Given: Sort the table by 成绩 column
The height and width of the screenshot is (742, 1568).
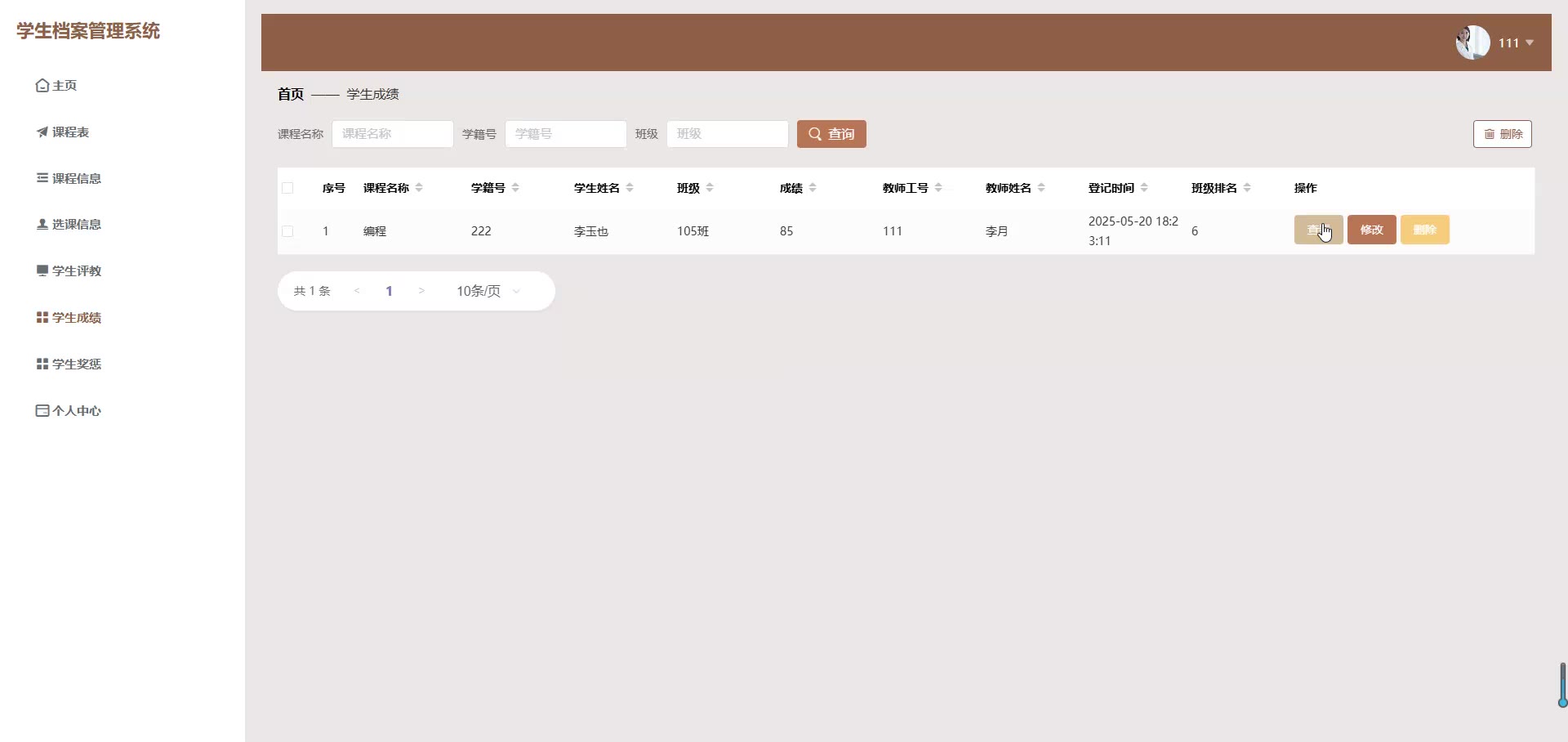Looking at the screenshot, I should coord(813,188).
